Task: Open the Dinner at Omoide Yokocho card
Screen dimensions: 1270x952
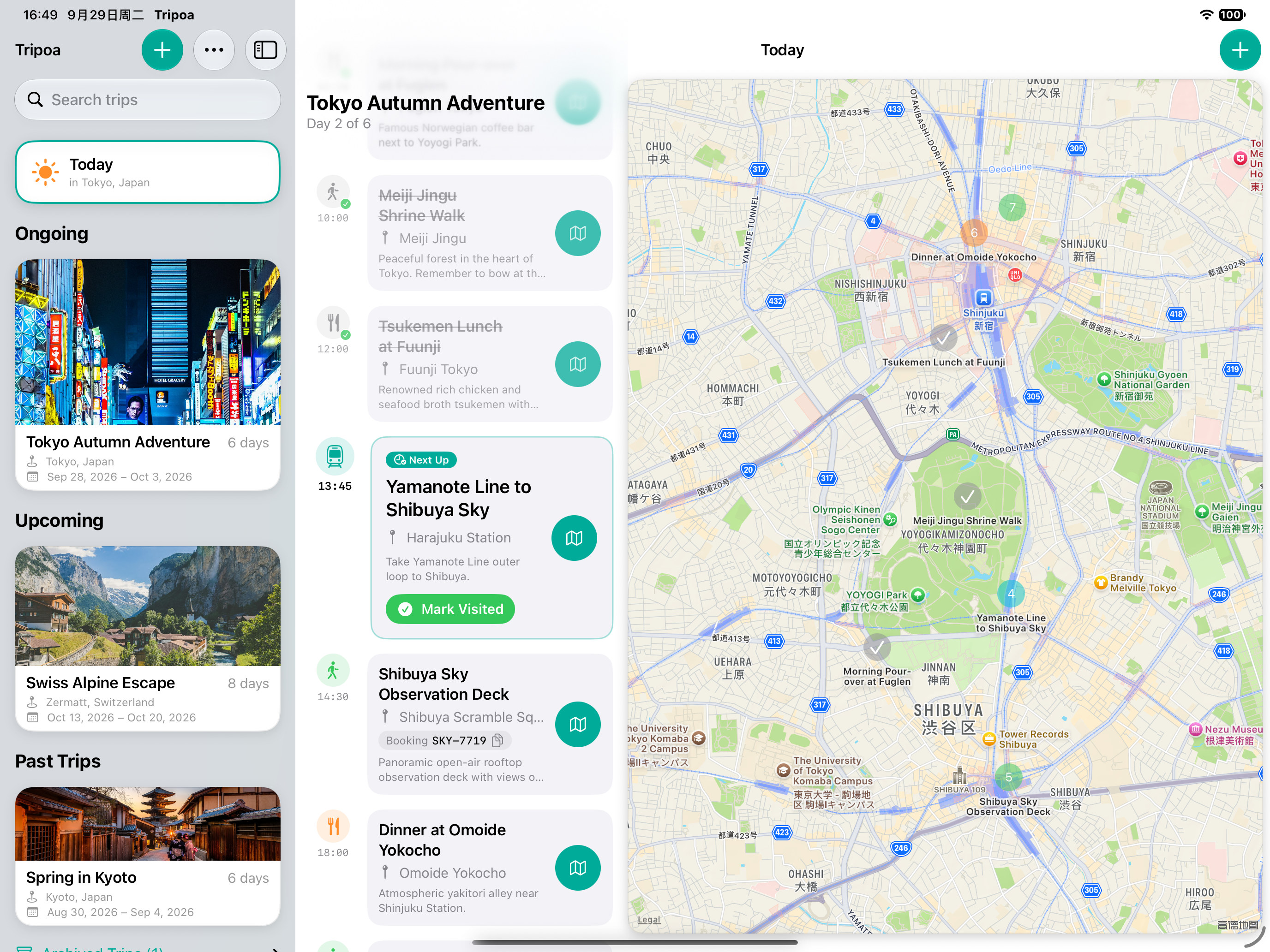Action: pos(490,868)
